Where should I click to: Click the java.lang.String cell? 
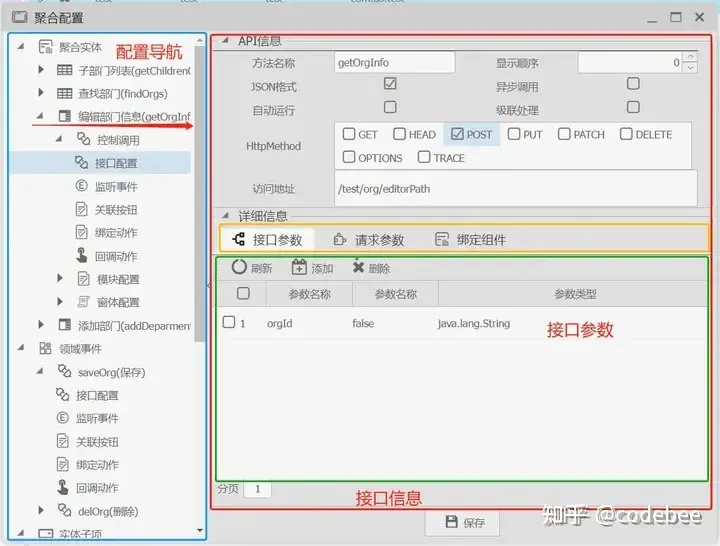click(x=473, y=323)
